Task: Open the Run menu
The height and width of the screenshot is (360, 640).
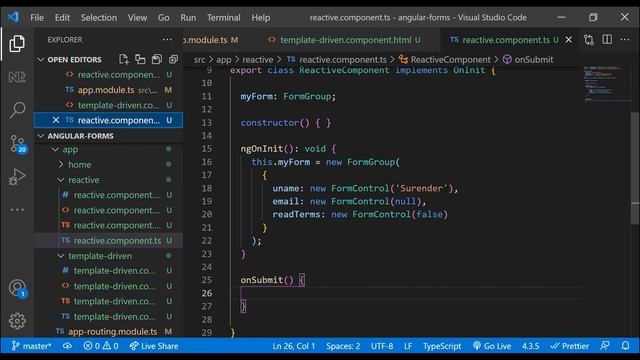Action: (188, 18)
